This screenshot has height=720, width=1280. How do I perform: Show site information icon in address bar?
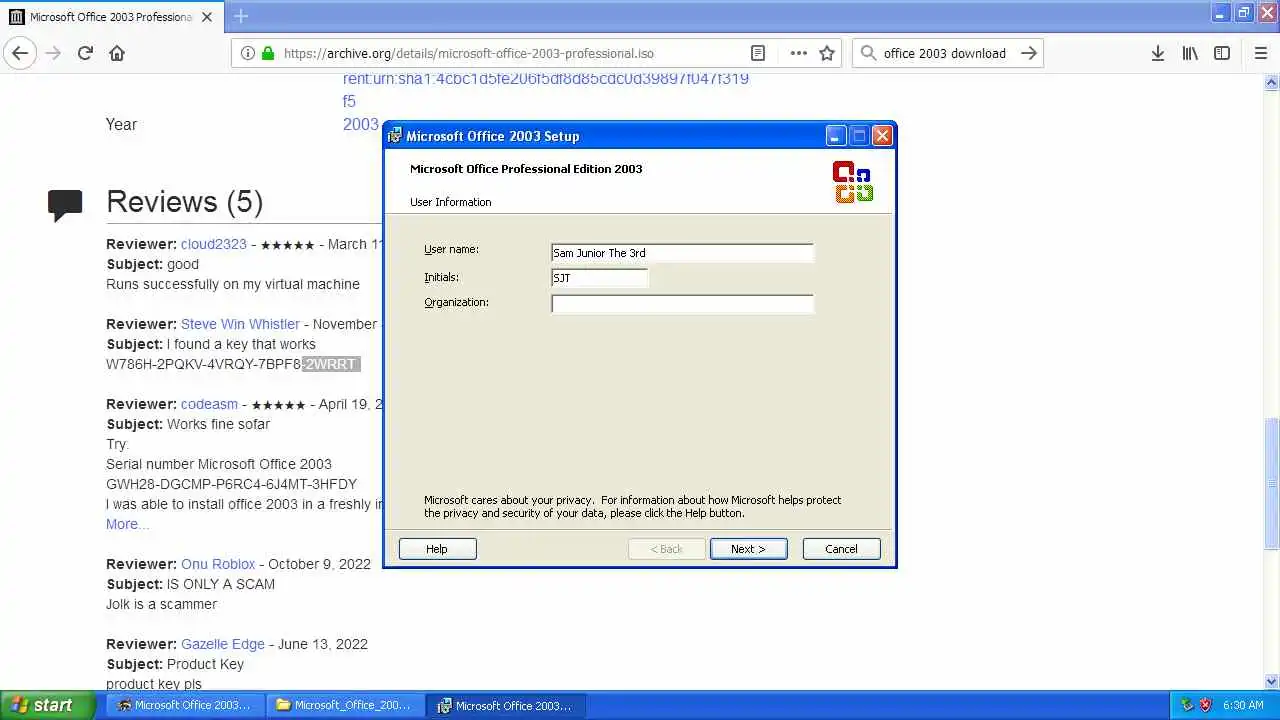click(247, 53)
